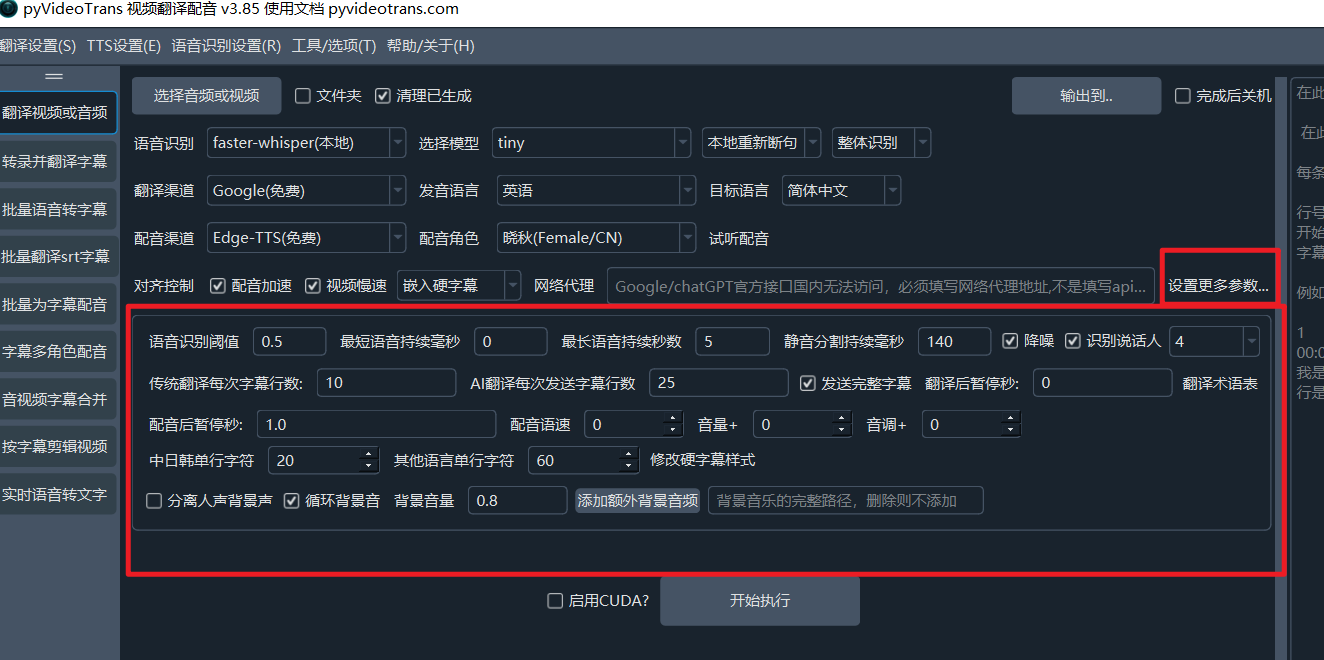Image resolution: width=1324 pixels, height=660 pixels.
Task: Open the TTS设置(E) menu
Action: [123, 46]
